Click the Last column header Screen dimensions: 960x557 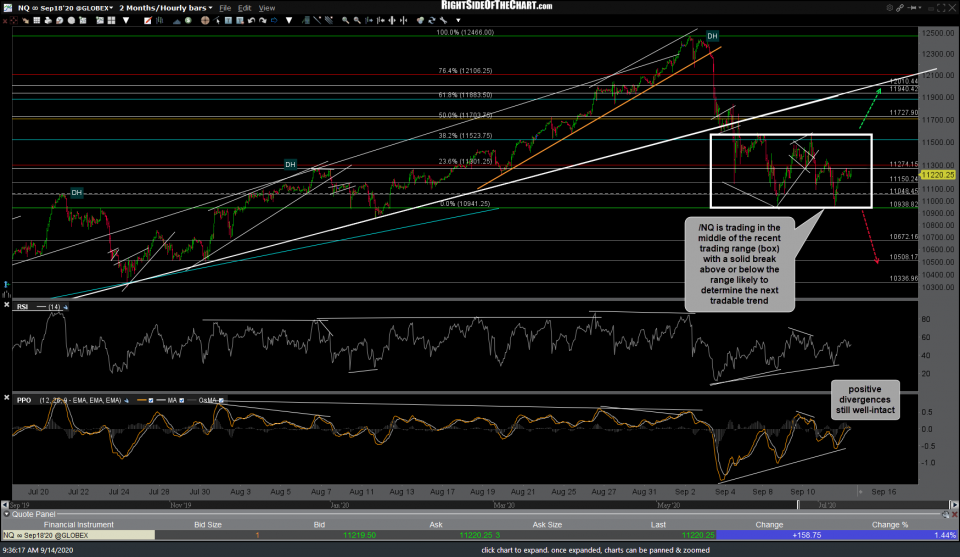tap(658, 525)
